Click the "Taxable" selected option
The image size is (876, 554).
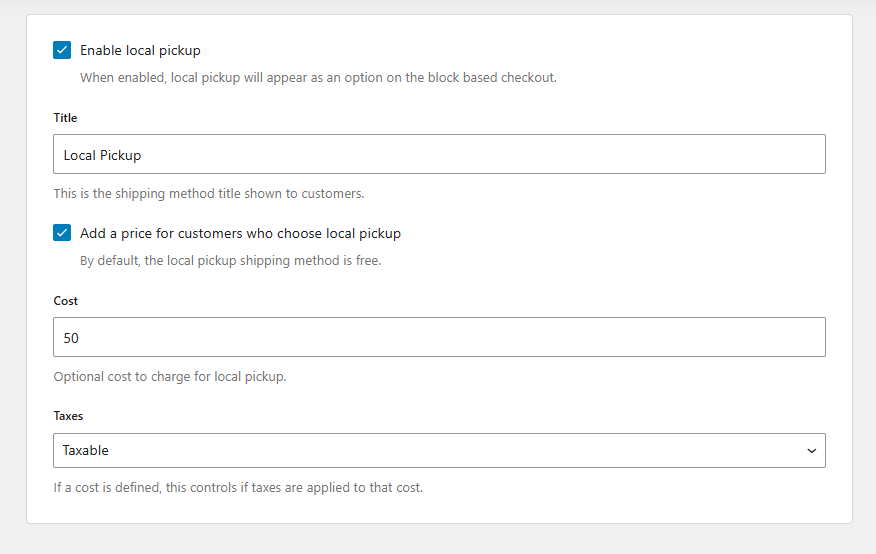(x=86, y=450)
